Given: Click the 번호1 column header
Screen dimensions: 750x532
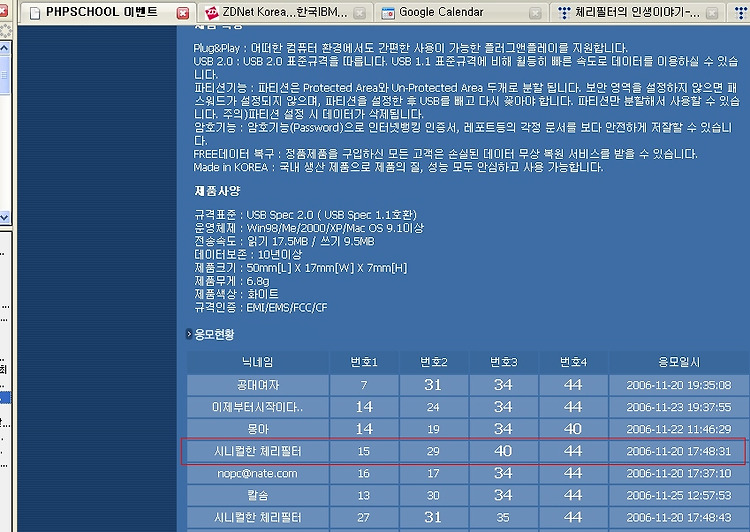Looking at the screenshot, I should point(364,362).
